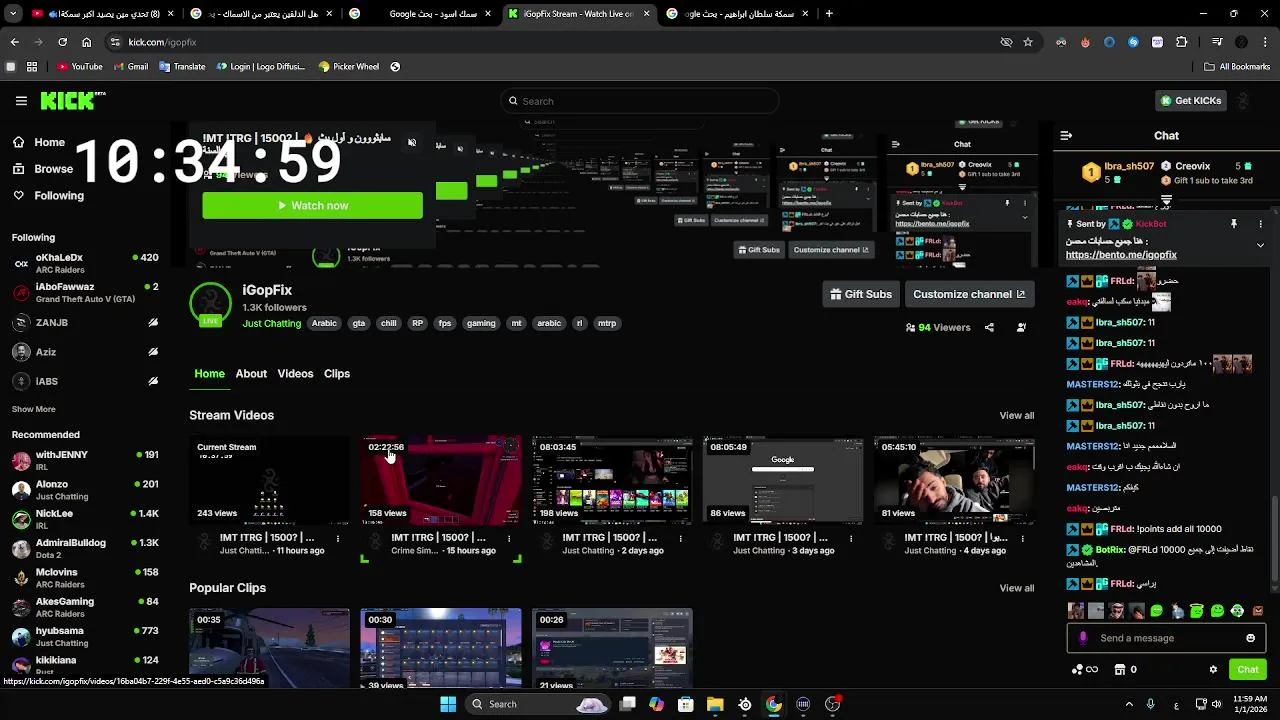Screen dimensions: 1280x720
Task: Open Chrome three-dot menu
Action: (1265, 42)
